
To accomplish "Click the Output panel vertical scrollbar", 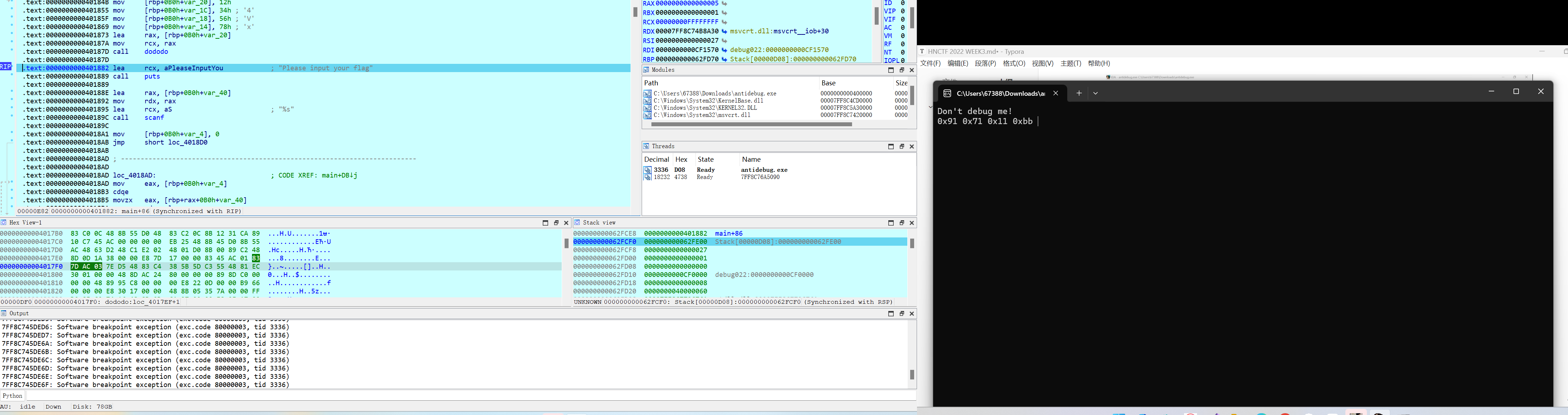I will point(912,375).
